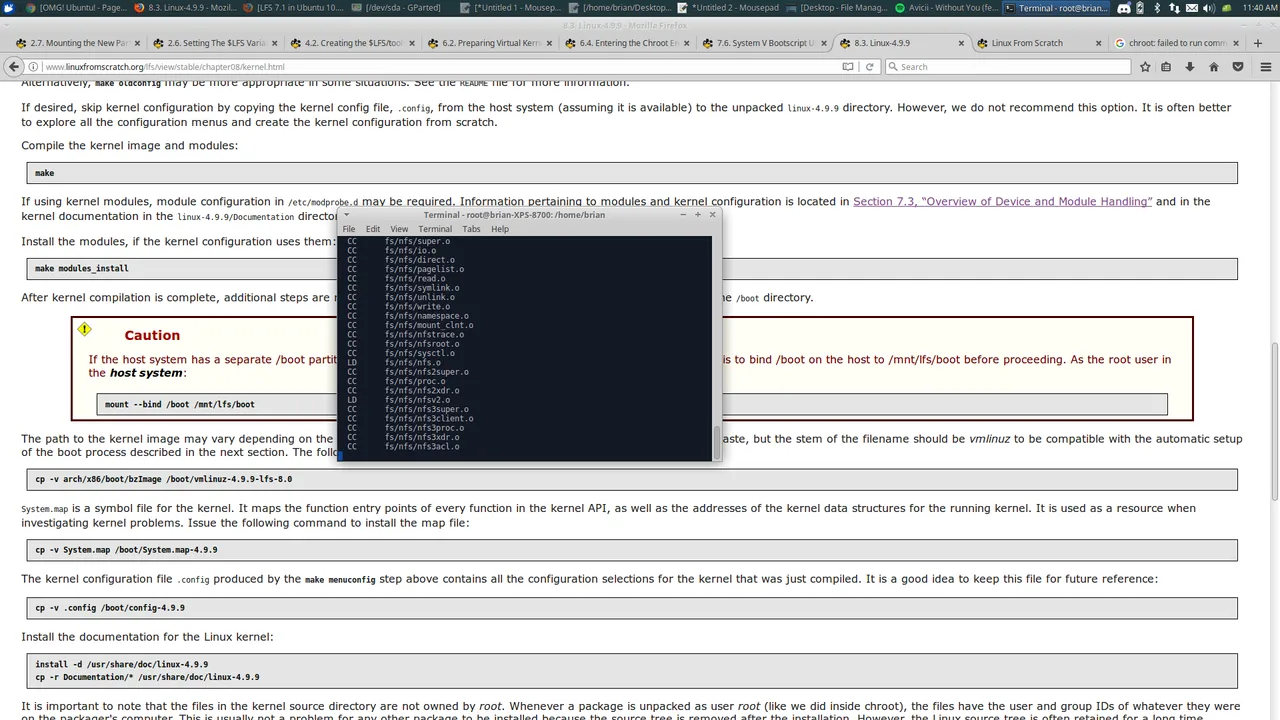1280x720 pixels.
Task: Bookmark this page with the star icon
Action: coord(1145,67)
